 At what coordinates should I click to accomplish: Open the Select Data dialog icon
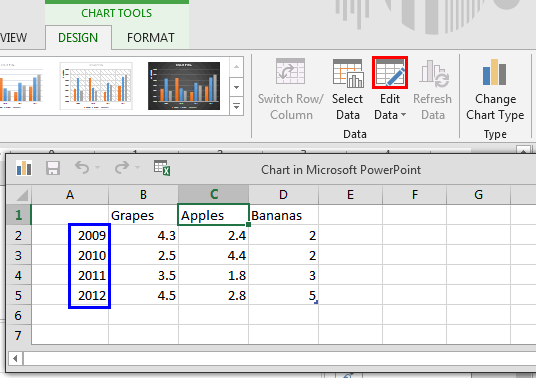click(348, 73)
